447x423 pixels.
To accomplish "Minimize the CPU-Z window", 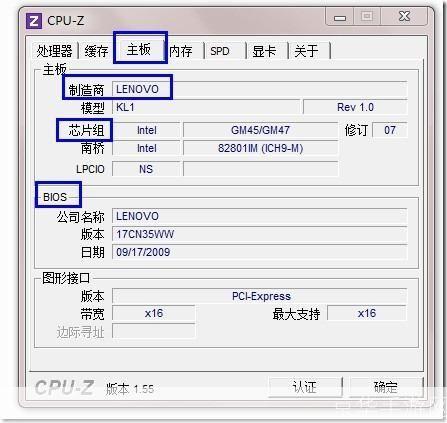I will (x=340, y=17).
